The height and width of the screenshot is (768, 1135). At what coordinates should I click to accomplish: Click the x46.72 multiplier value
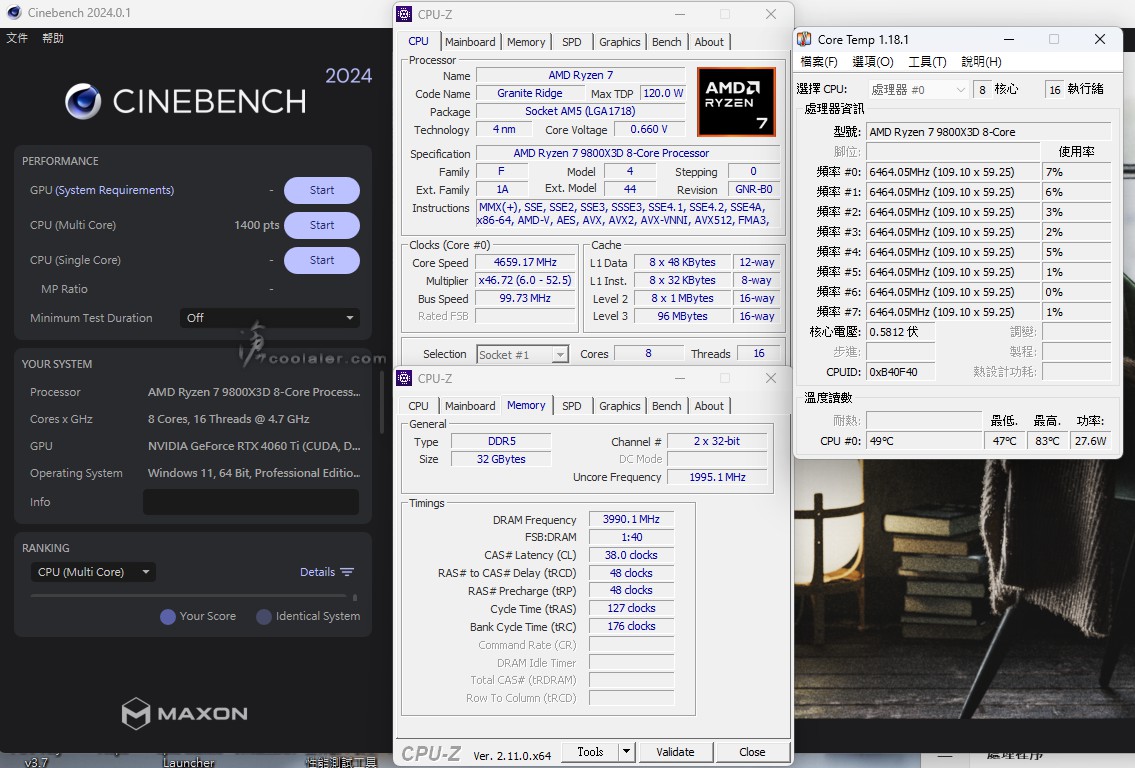(x=525, y=280)
